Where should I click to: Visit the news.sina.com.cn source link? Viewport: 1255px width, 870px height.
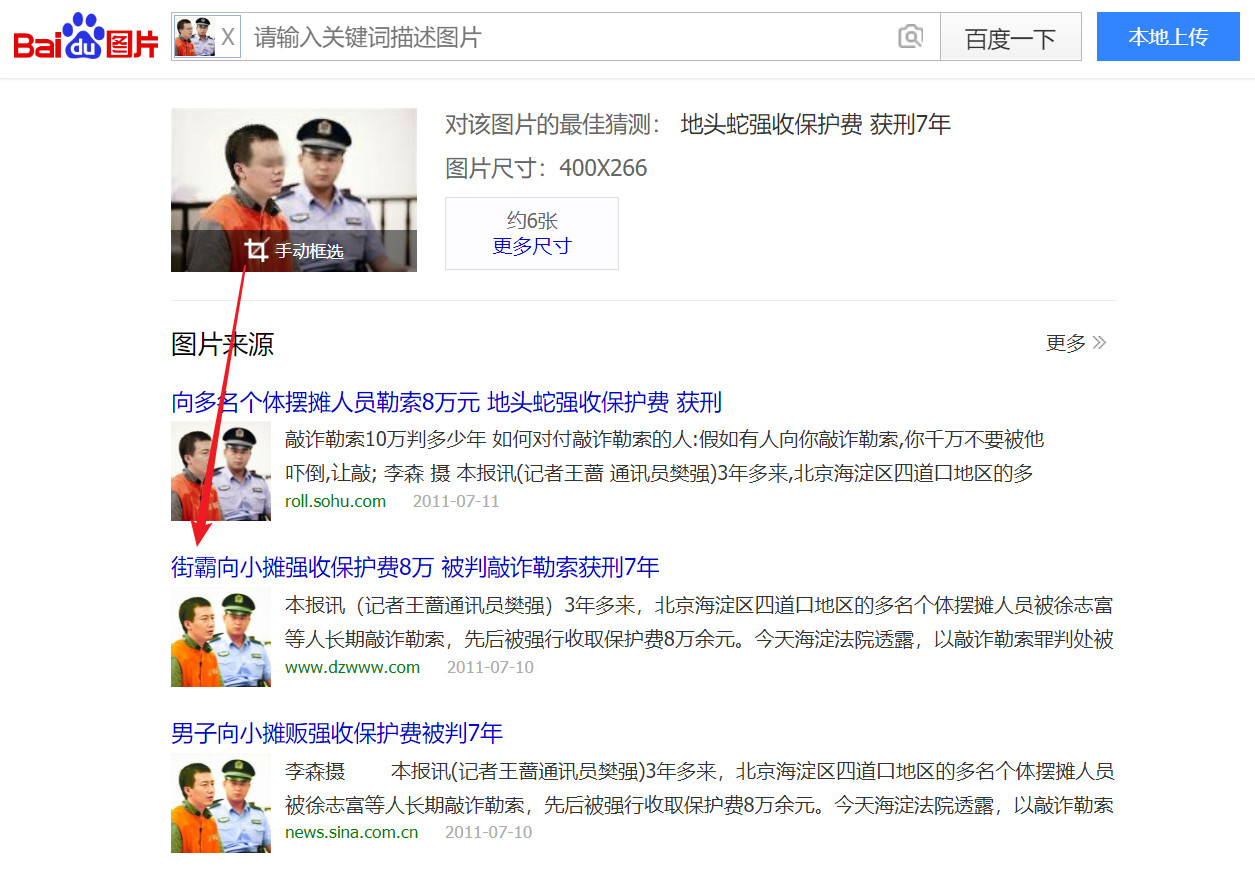(x=352, y=831)
